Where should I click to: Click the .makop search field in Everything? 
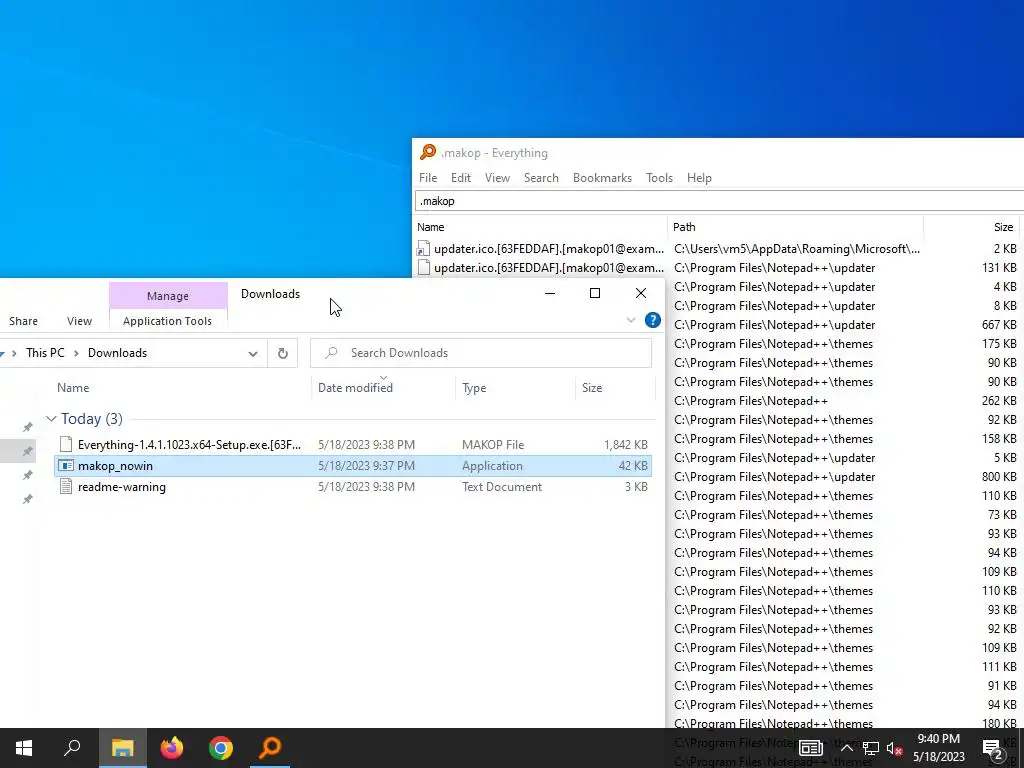(718, 201)
